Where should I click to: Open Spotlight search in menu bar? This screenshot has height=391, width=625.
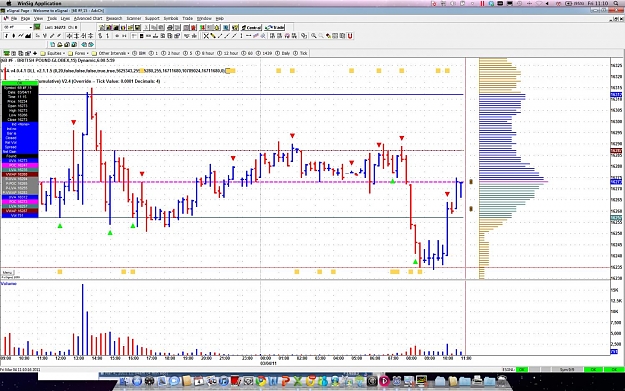click(x=615, y=3)
